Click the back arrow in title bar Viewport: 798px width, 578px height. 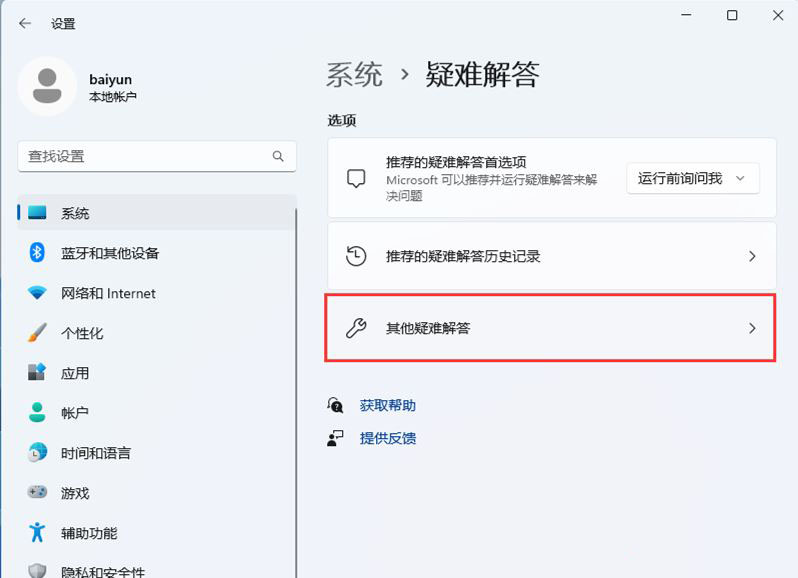(x=25, y=23)
